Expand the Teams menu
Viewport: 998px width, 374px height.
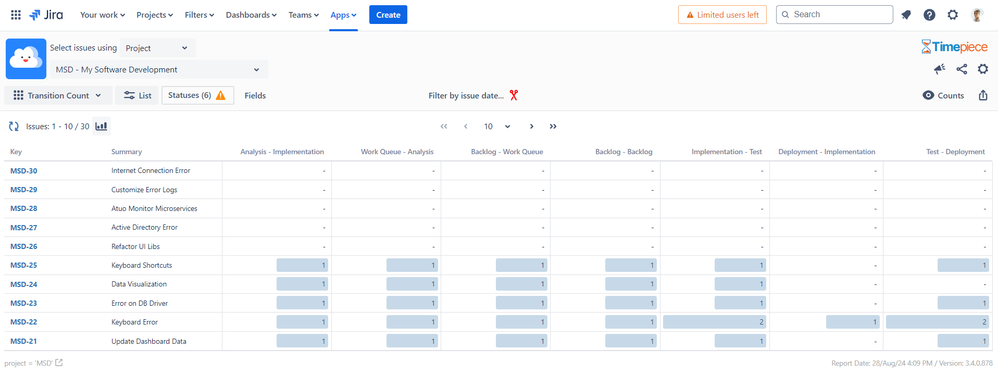click(304, 15)
